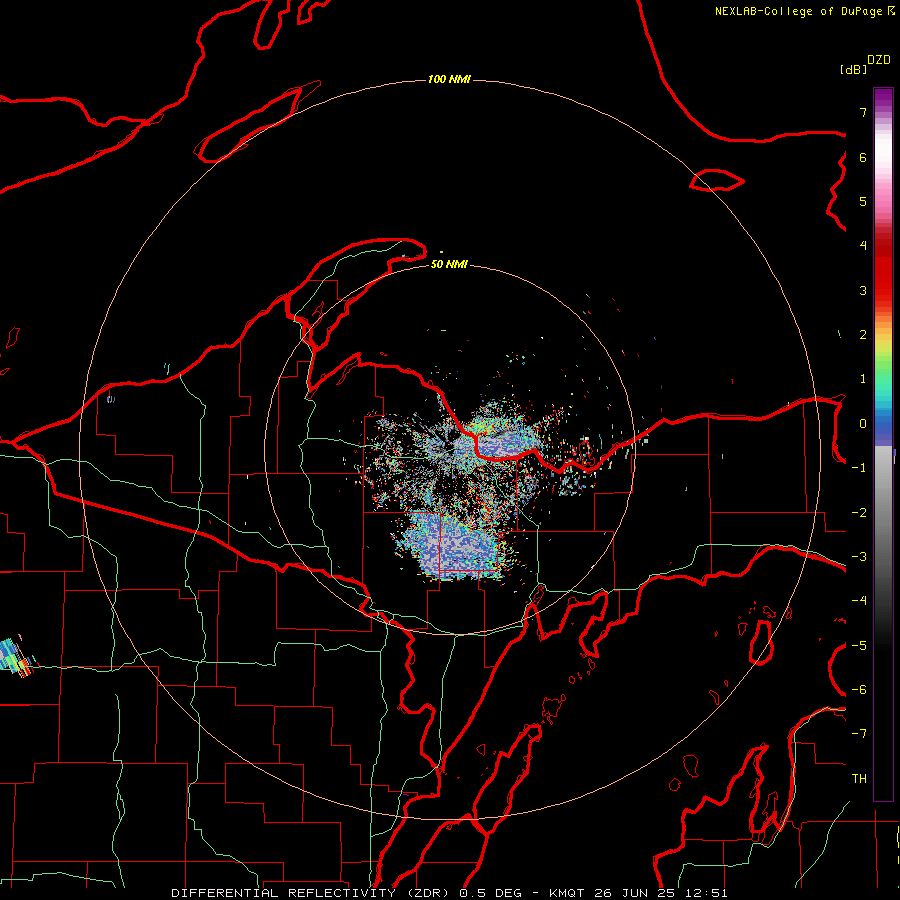Click the DZD product label above color bar
The height and width of the screenshot is (900, 900).
879,60
